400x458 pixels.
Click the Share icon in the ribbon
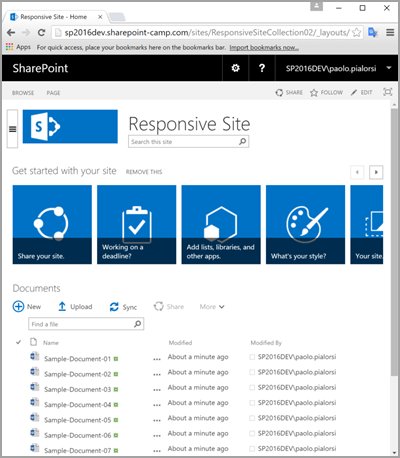tap(279, 92)
